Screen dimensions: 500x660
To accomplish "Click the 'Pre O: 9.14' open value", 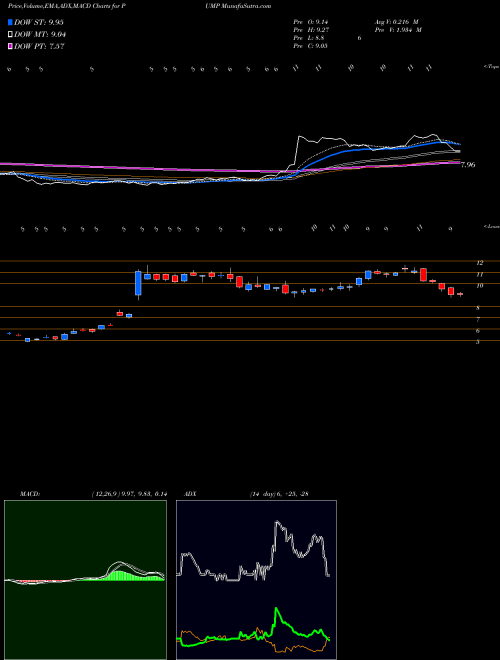I will pos(311,22).
